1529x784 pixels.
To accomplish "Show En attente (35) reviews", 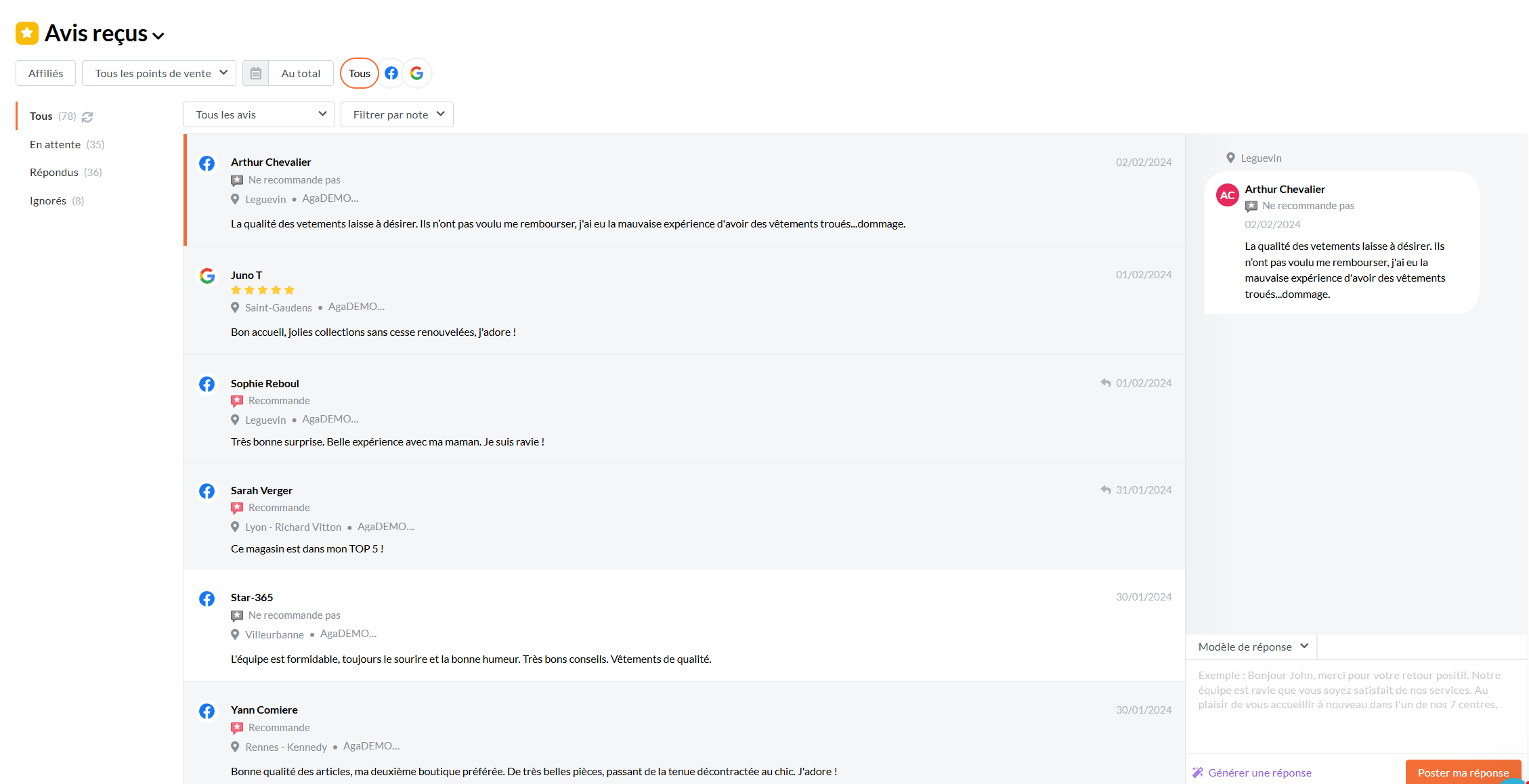I will tap(67, 144).
